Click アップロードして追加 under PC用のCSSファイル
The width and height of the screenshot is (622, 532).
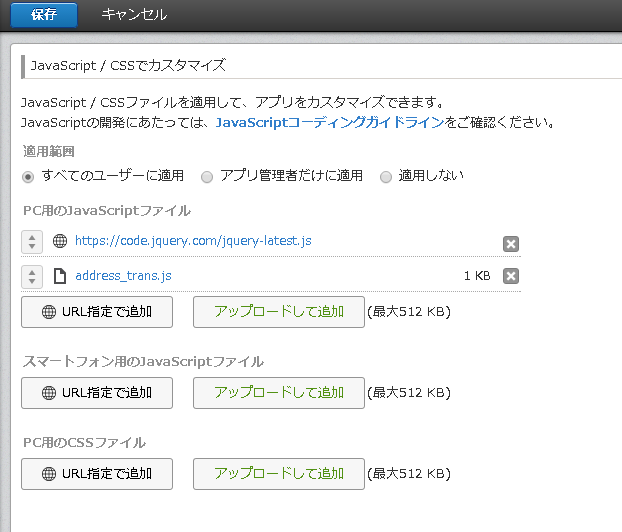[x=279, y=474]
